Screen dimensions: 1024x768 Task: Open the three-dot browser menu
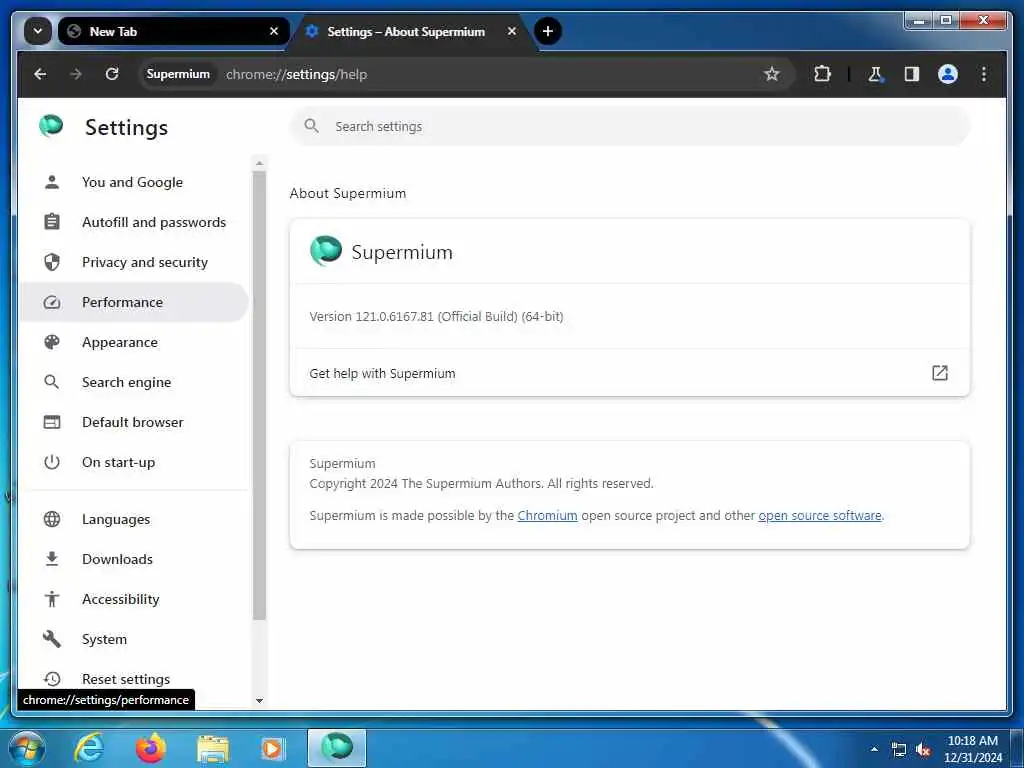(984, 74)
